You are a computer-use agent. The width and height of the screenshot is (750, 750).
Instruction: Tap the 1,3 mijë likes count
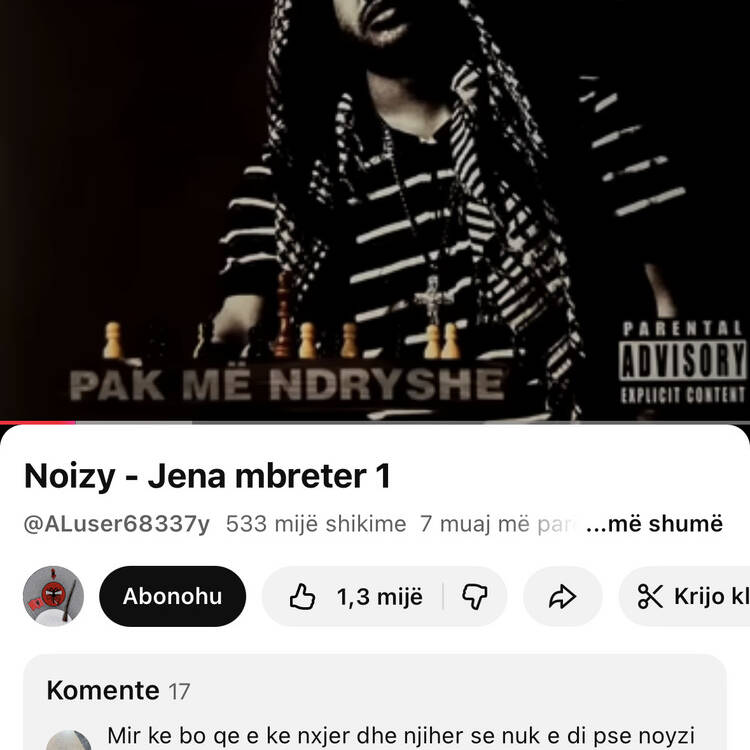(x=380, y=597)
